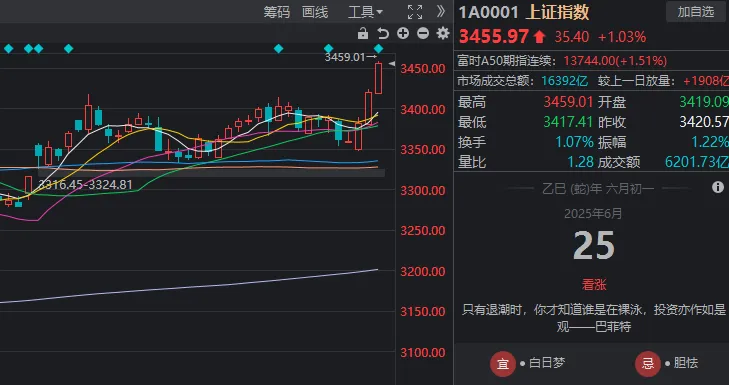The image size is (729, 385).
Task: Click the 3300.00 price axis label
Action: point(423,191)
